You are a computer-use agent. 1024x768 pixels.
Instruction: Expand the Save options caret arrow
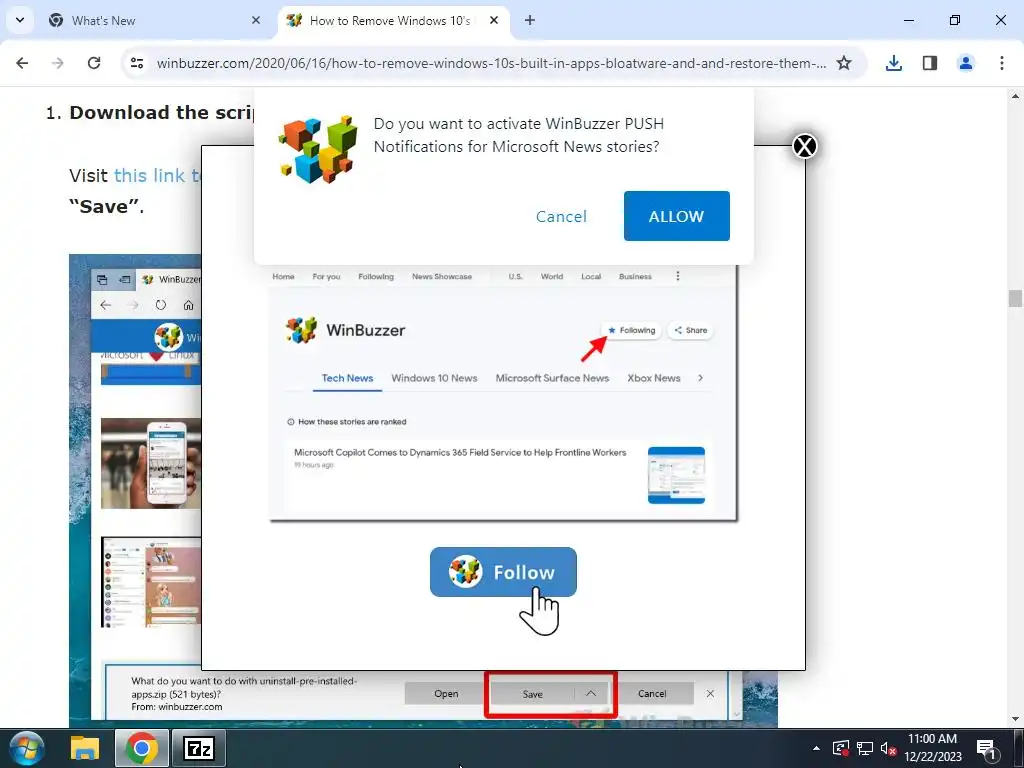(x=591, y=694)
